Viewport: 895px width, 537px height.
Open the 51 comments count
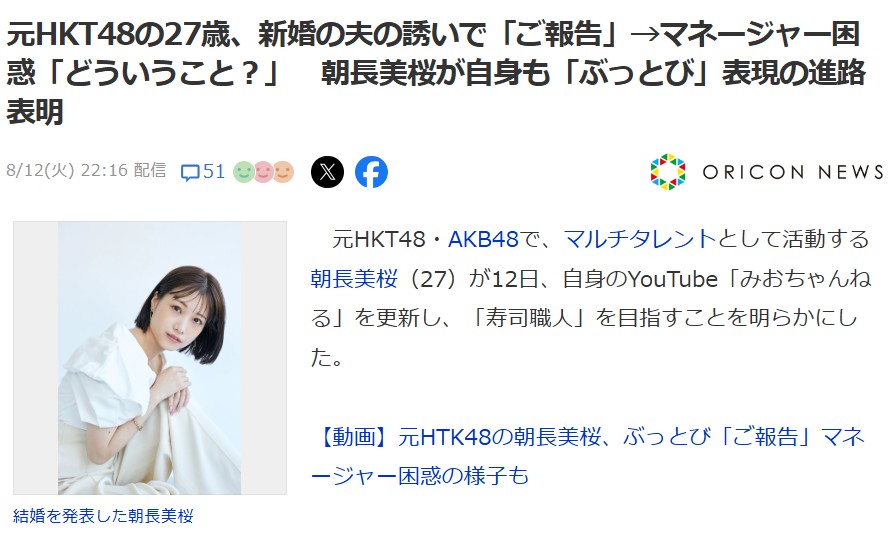(214, 171)
